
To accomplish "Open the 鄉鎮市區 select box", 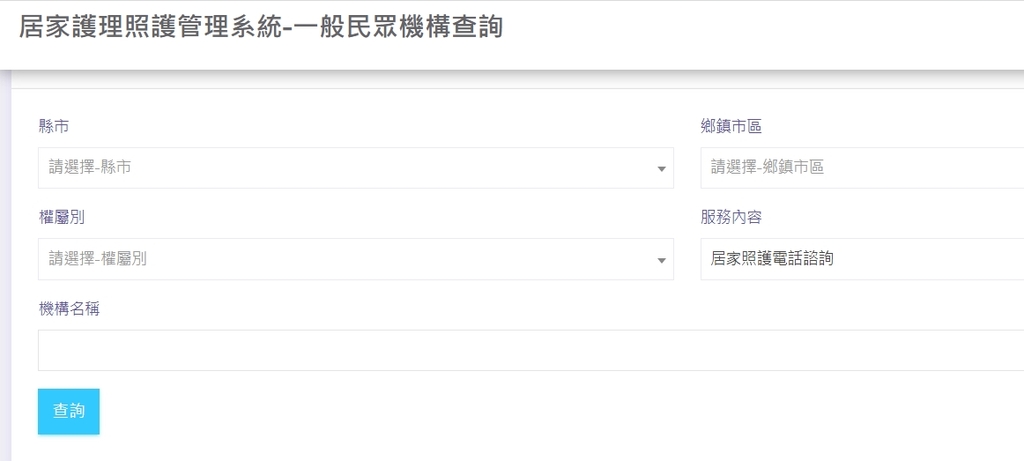I will [862, 168].
